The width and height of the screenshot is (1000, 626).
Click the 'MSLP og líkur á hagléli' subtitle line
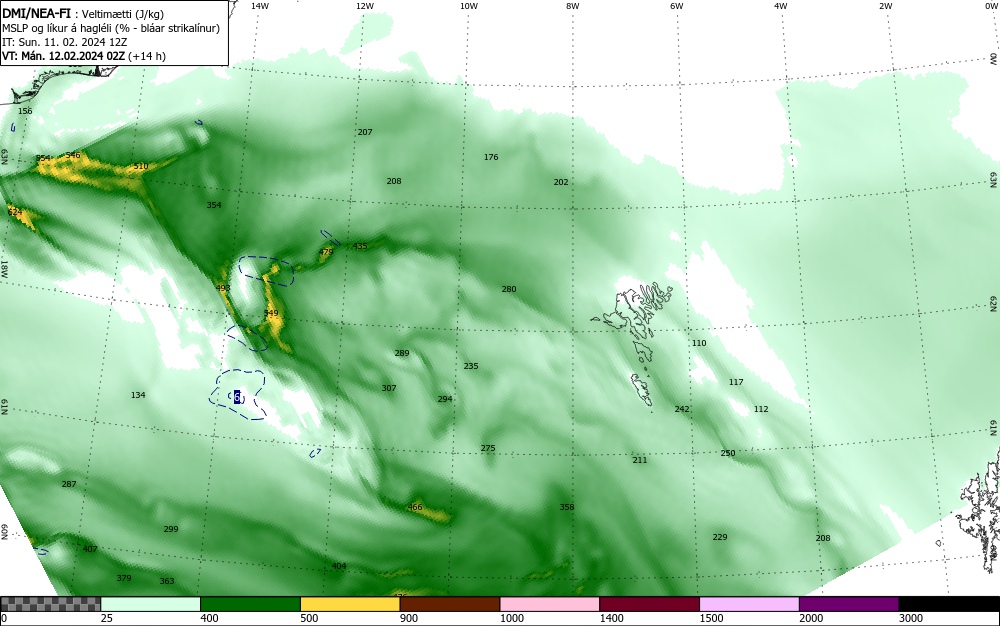pyautogui.click(x=111, y=28)
